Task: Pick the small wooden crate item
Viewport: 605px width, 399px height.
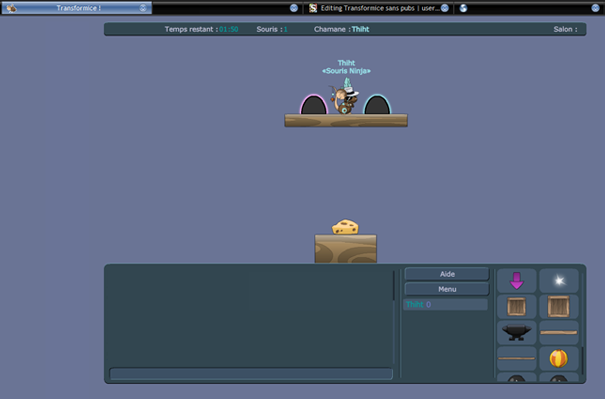Action: click(516, 306)
